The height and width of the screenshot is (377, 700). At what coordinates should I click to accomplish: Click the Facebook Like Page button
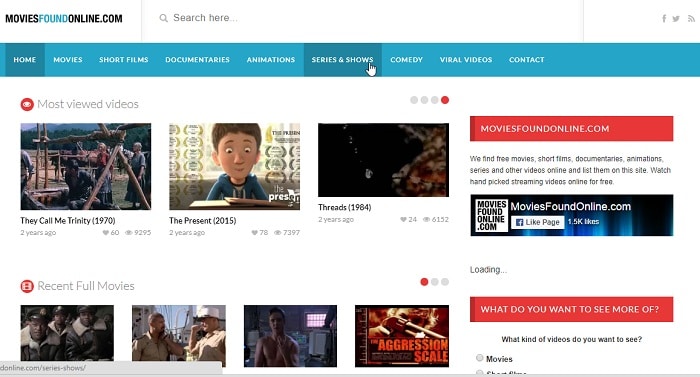[x=538, y=222]
